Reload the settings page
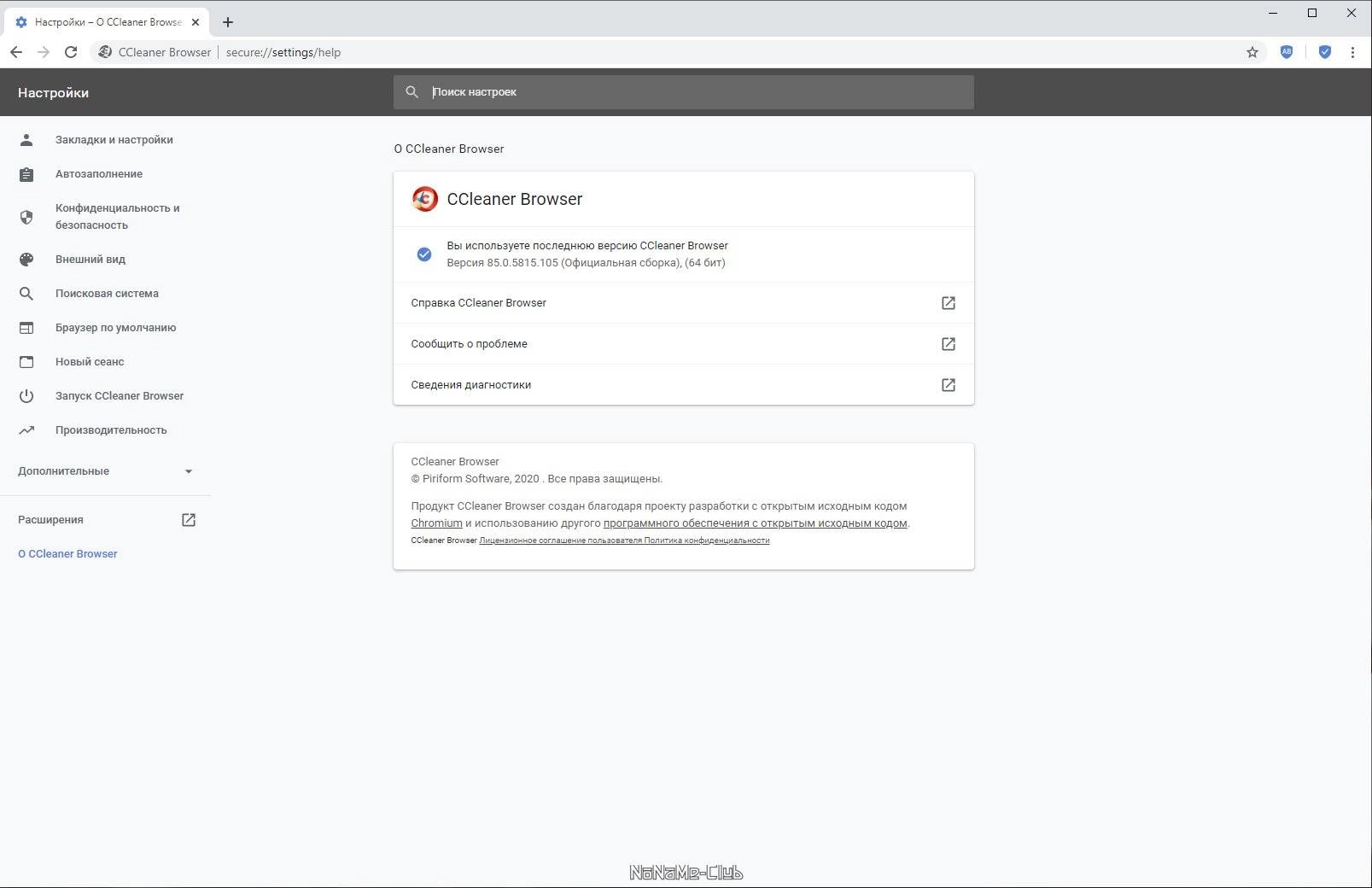This screenshot has width=1372, height=888. (x=71, y=52)
